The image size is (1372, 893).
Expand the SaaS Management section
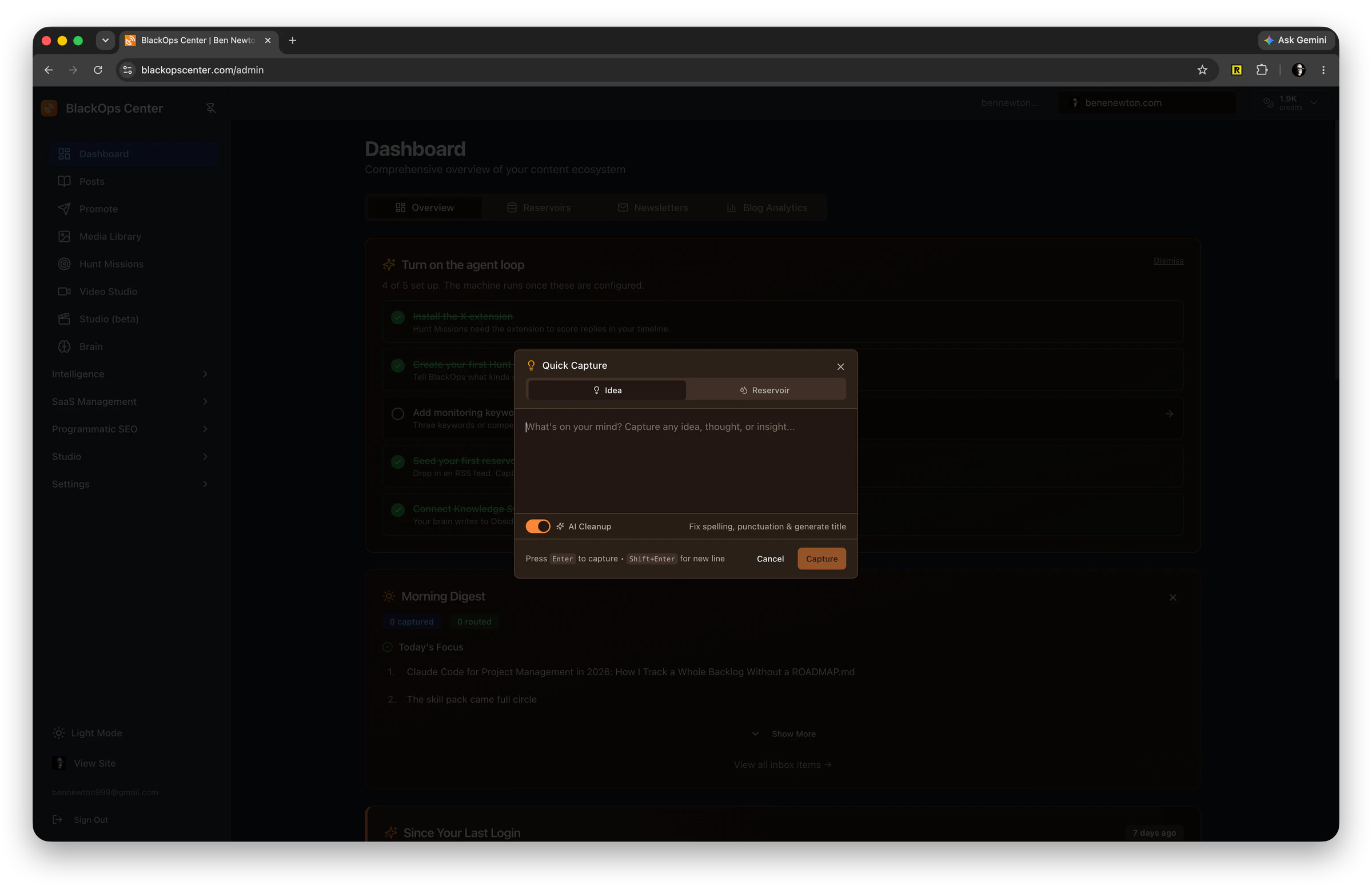(130, 401)
